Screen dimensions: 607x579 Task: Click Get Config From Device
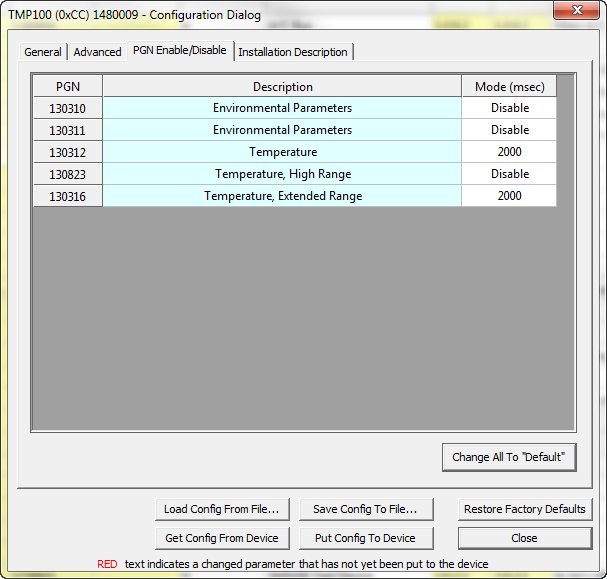click(x=222, y=538)
